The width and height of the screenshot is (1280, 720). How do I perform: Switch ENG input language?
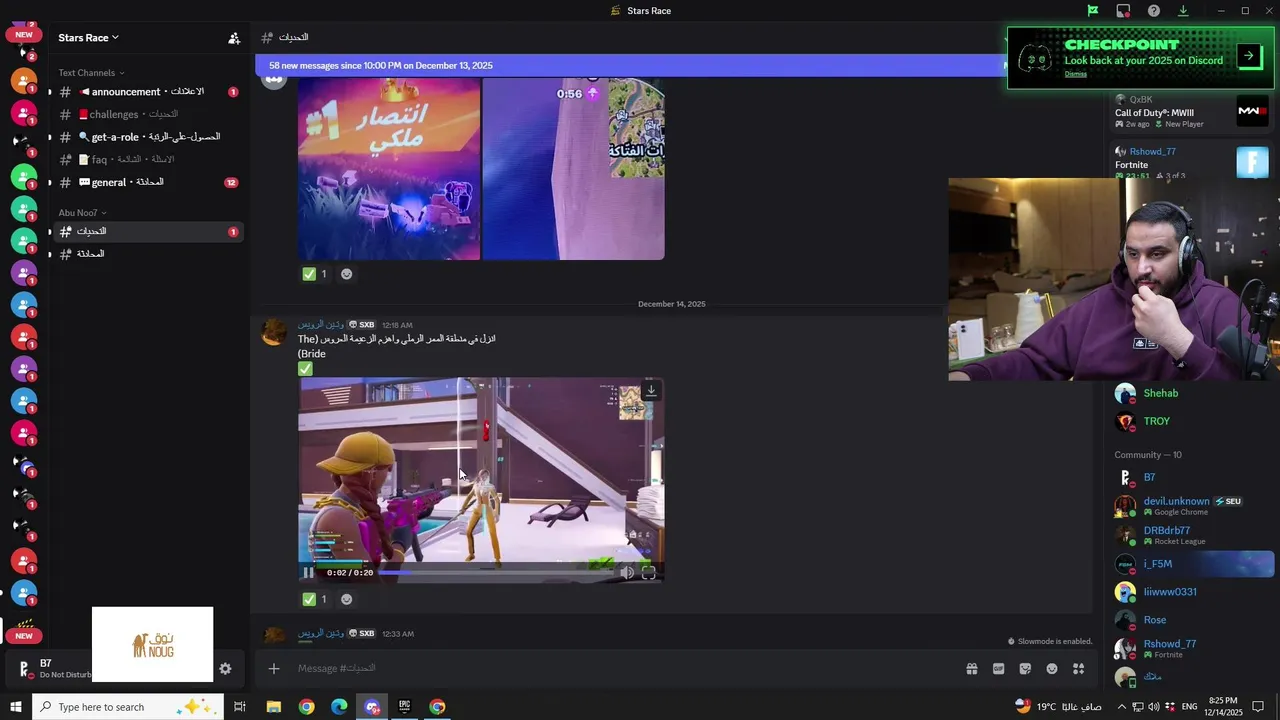pyautogui.click(x=1189, y=707)
